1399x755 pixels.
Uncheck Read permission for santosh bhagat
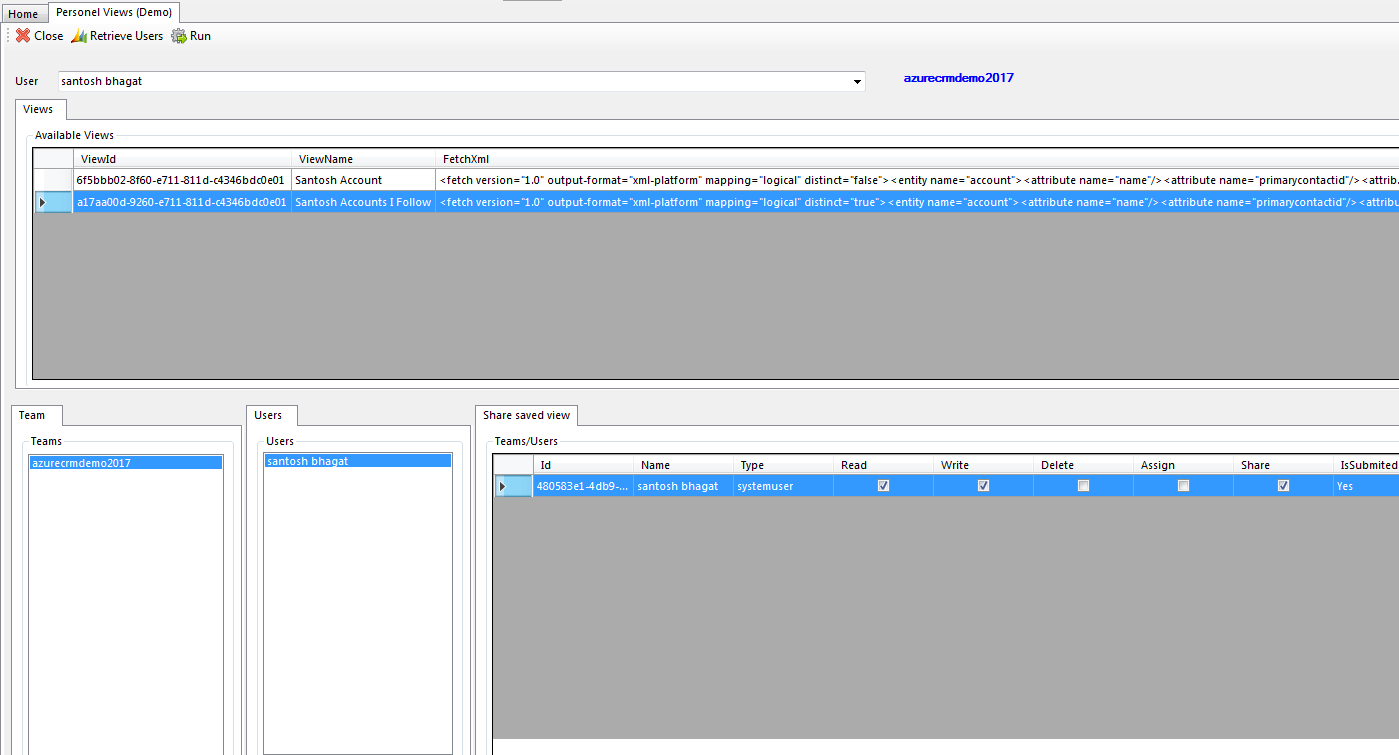coord(882,485)
